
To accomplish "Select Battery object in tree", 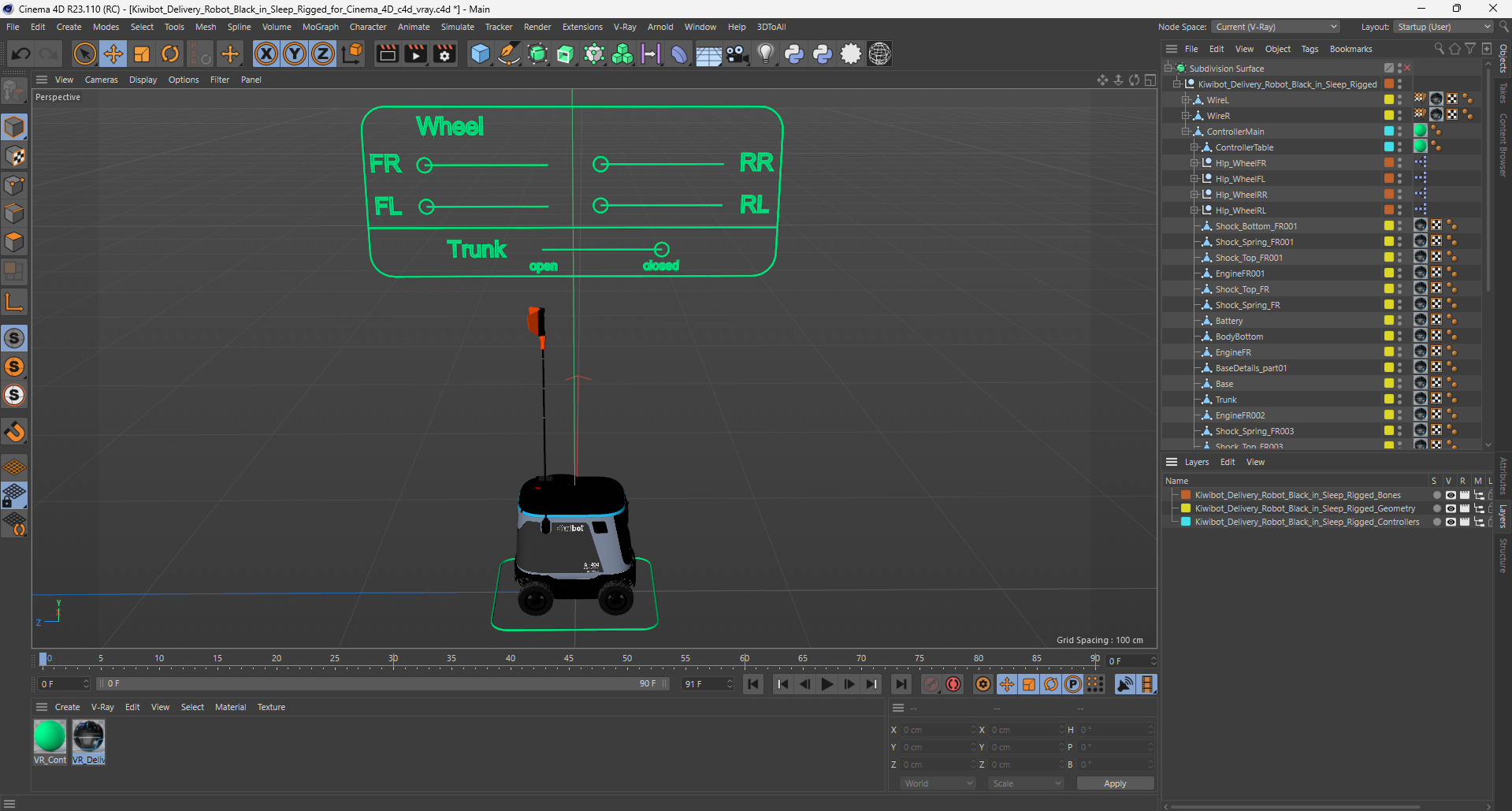I will pos(1228,321).
